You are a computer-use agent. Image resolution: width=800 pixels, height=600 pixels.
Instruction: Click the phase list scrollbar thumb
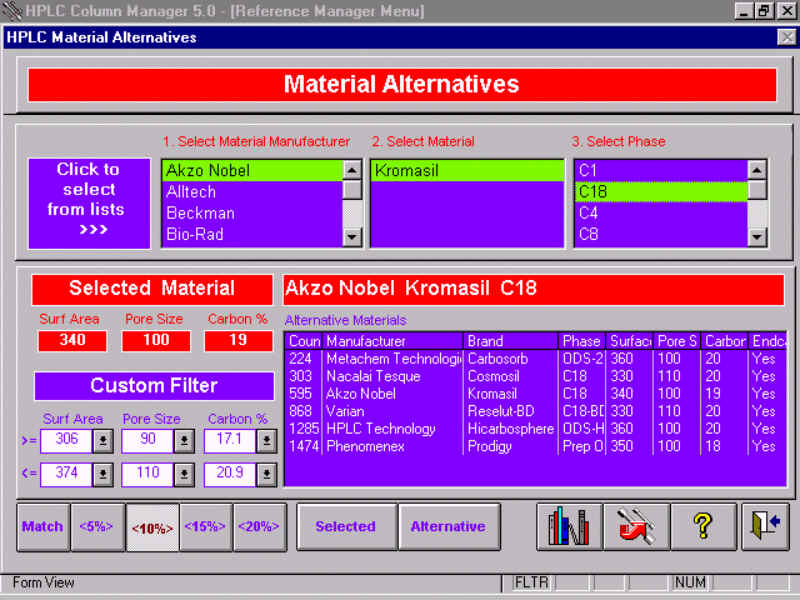(757, 190)
